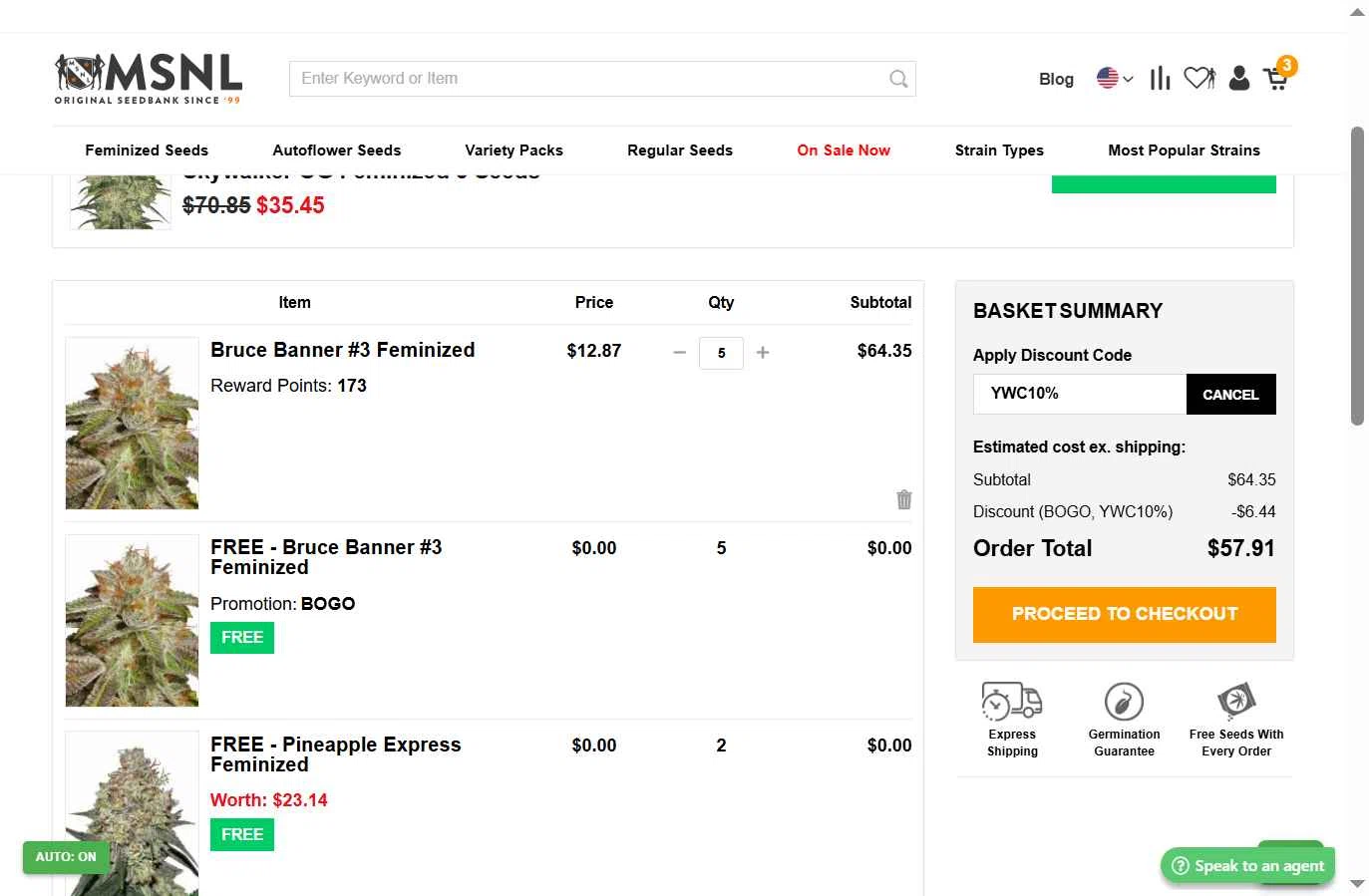Open the Strain Types menu

point(999,150)
